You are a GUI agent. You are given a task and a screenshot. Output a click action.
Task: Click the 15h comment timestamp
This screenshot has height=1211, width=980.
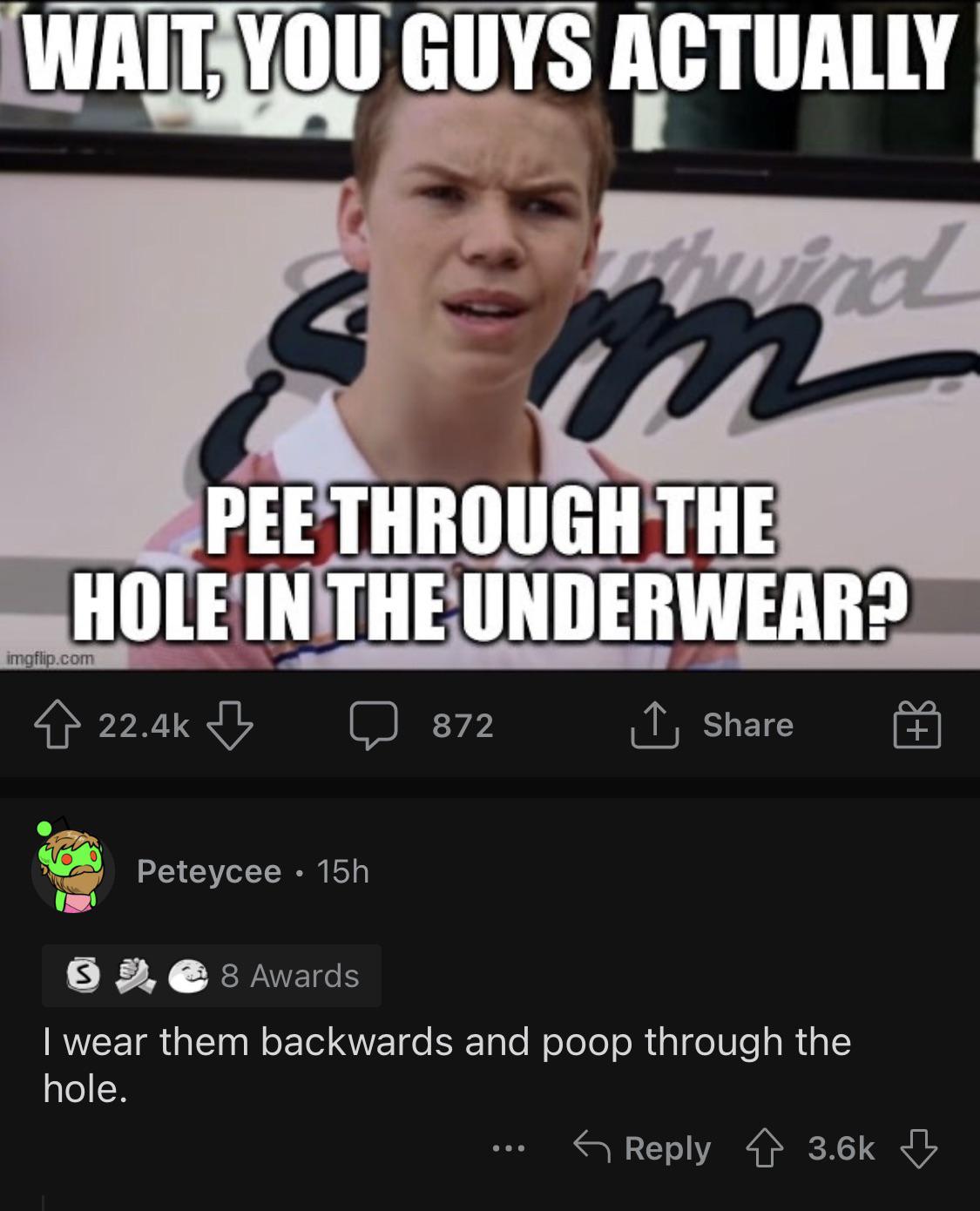(x=343, y=871)
